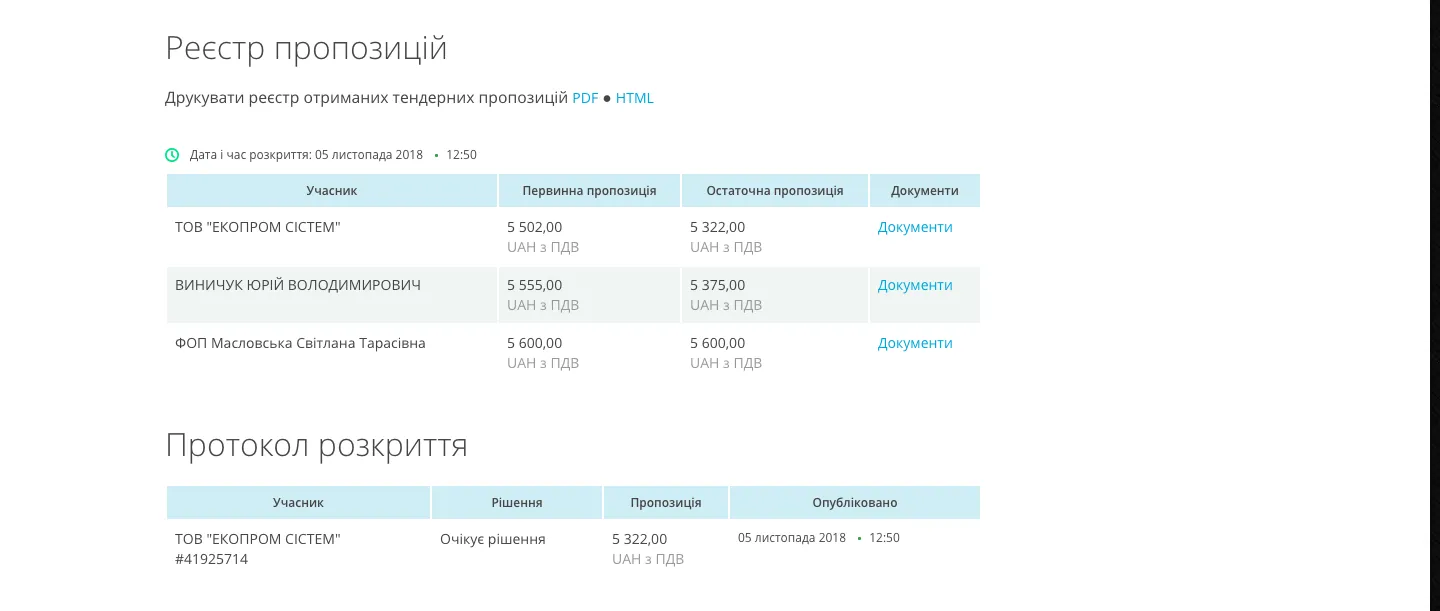Open documents for ТОВ "ЕКОПРОМ СІСТЕМ"
The image size is (1440, 611).
point(915,227)
